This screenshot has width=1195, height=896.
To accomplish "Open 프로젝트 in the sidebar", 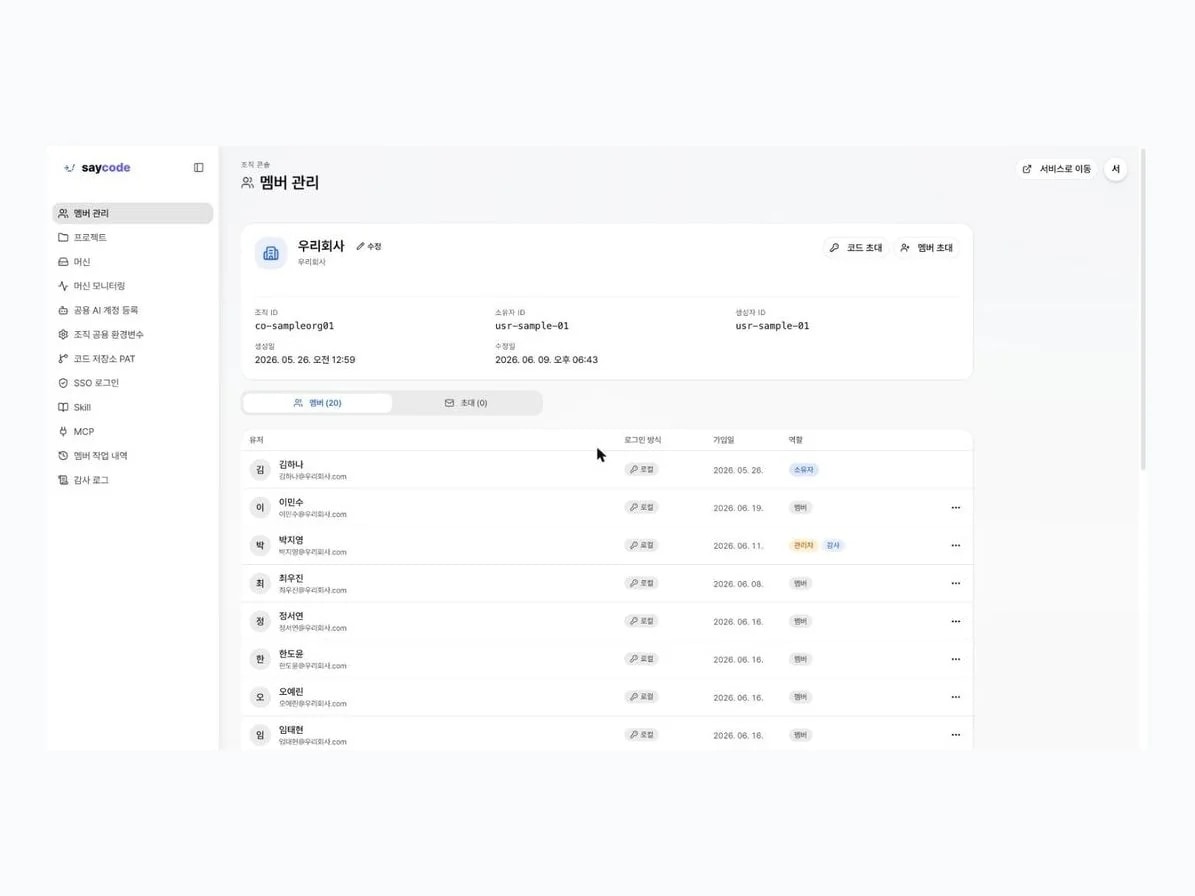I will [133, 238].
